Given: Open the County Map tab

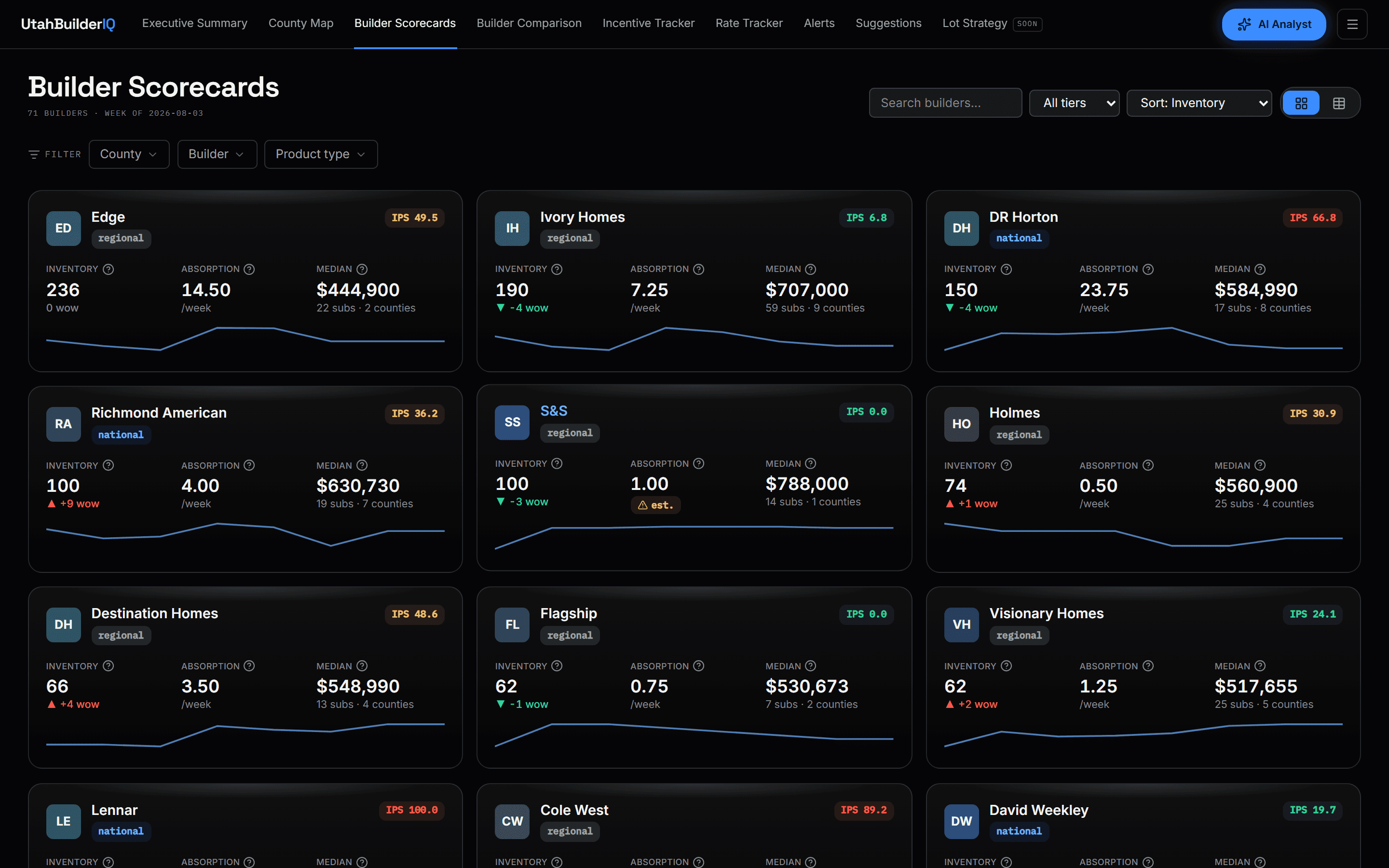Looking at the screenshot, I should point(301,24).
